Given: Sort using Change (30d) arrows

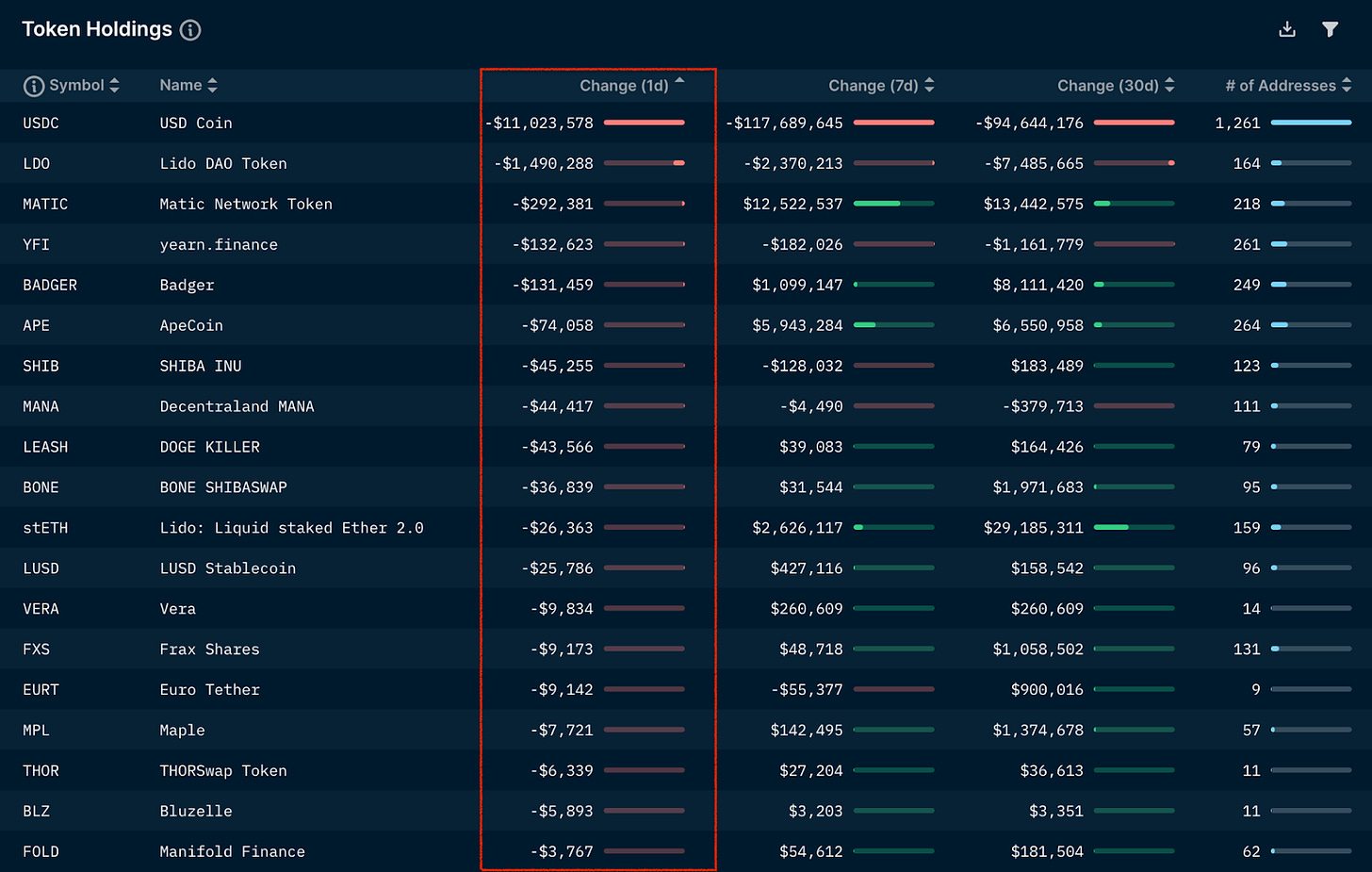Looking at the screenshot, I should click(1169, 85).
